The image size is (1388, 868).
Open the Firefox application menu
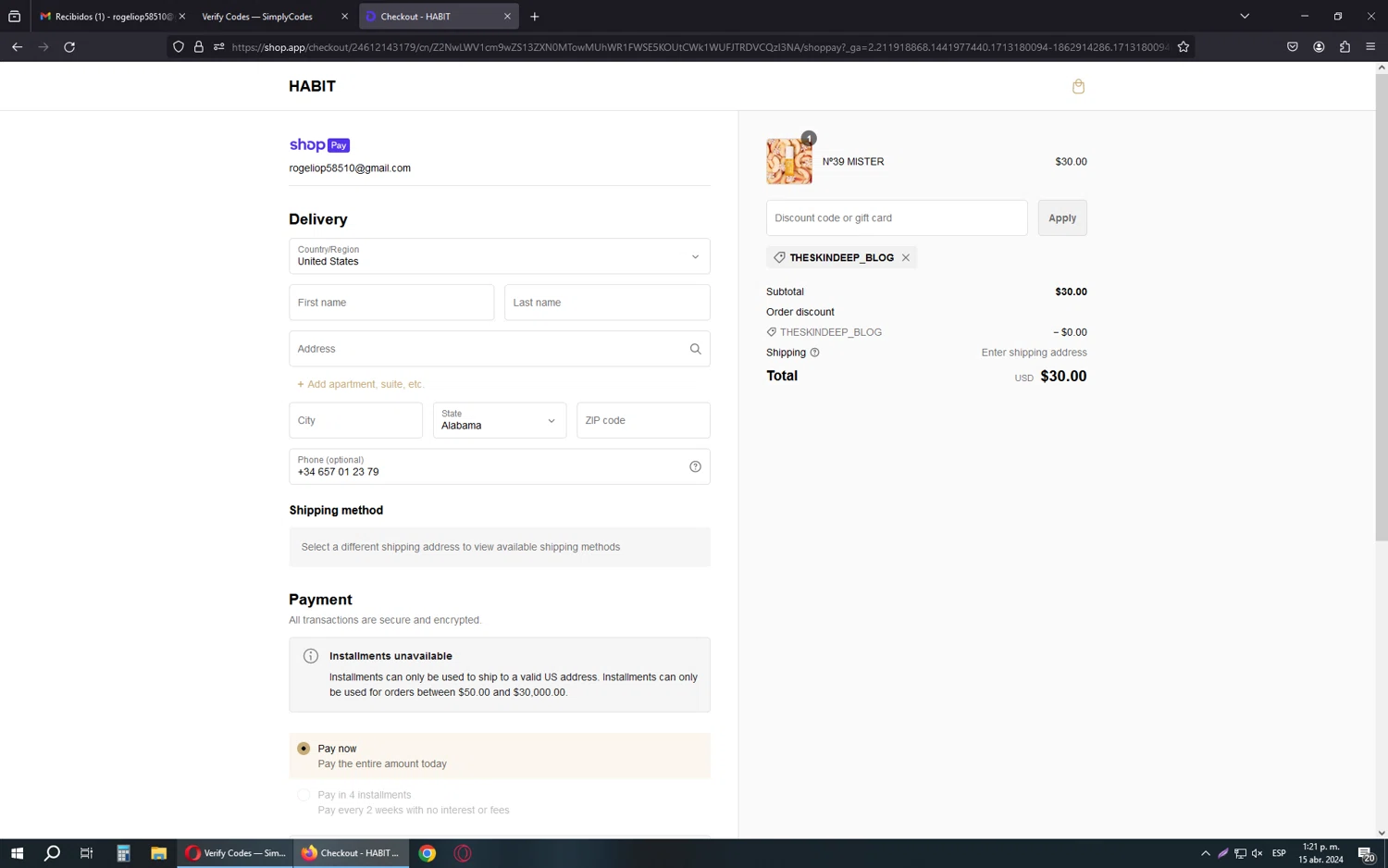pyautogui.click(x=1370, y=47)
